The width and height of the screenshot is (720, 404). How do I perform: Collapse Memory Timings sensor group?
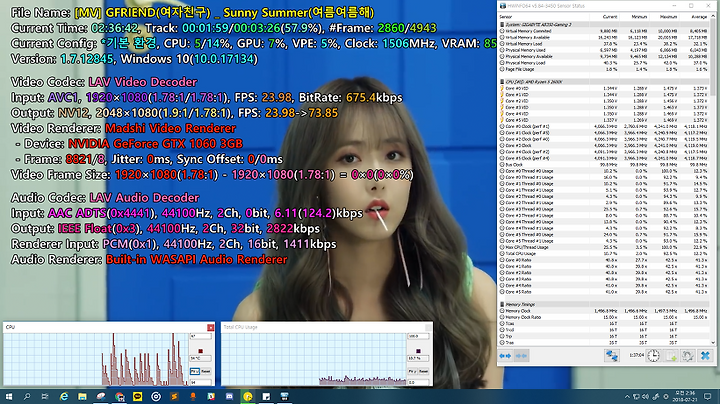(502, 304)
